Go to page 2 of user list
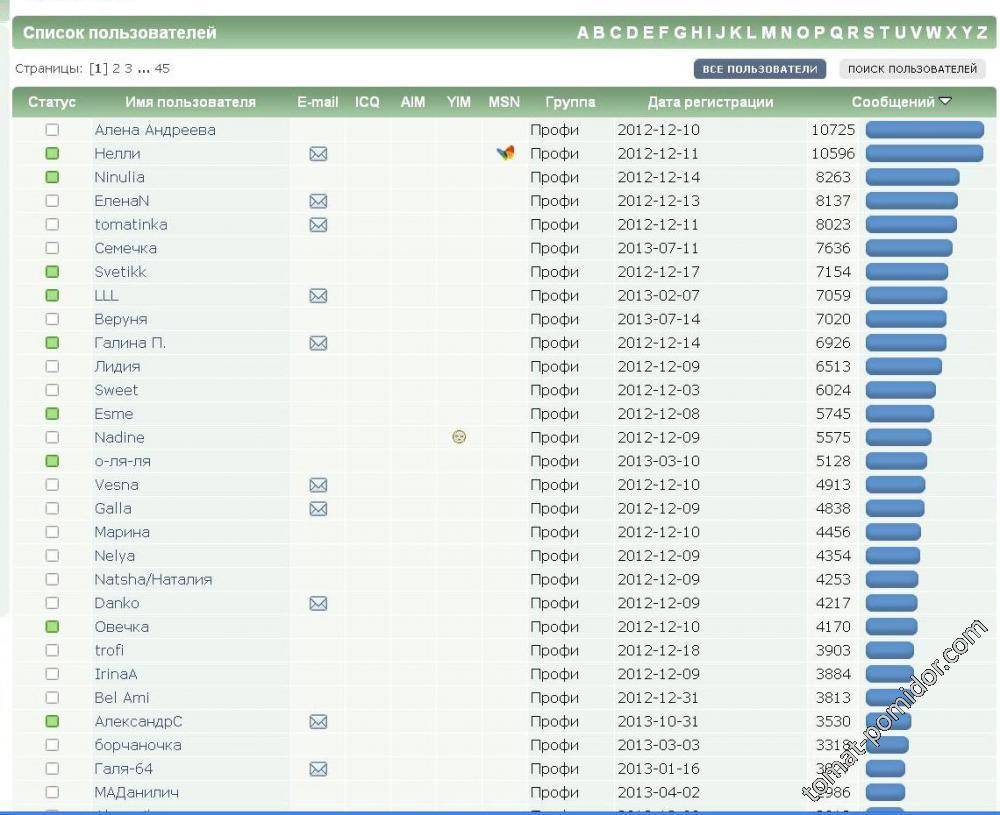Screen dimensions: 1000x815 [x=116, y=69]
